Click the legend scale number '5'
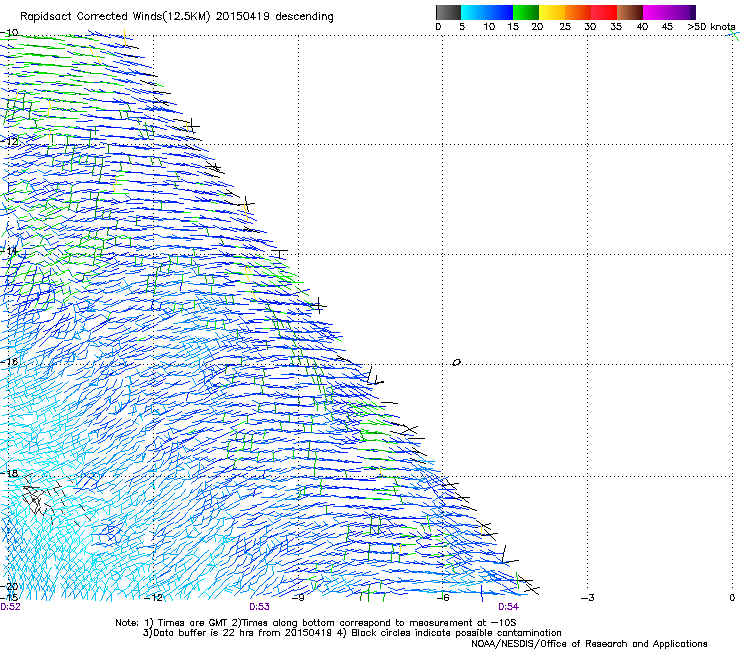 point(462,27)
